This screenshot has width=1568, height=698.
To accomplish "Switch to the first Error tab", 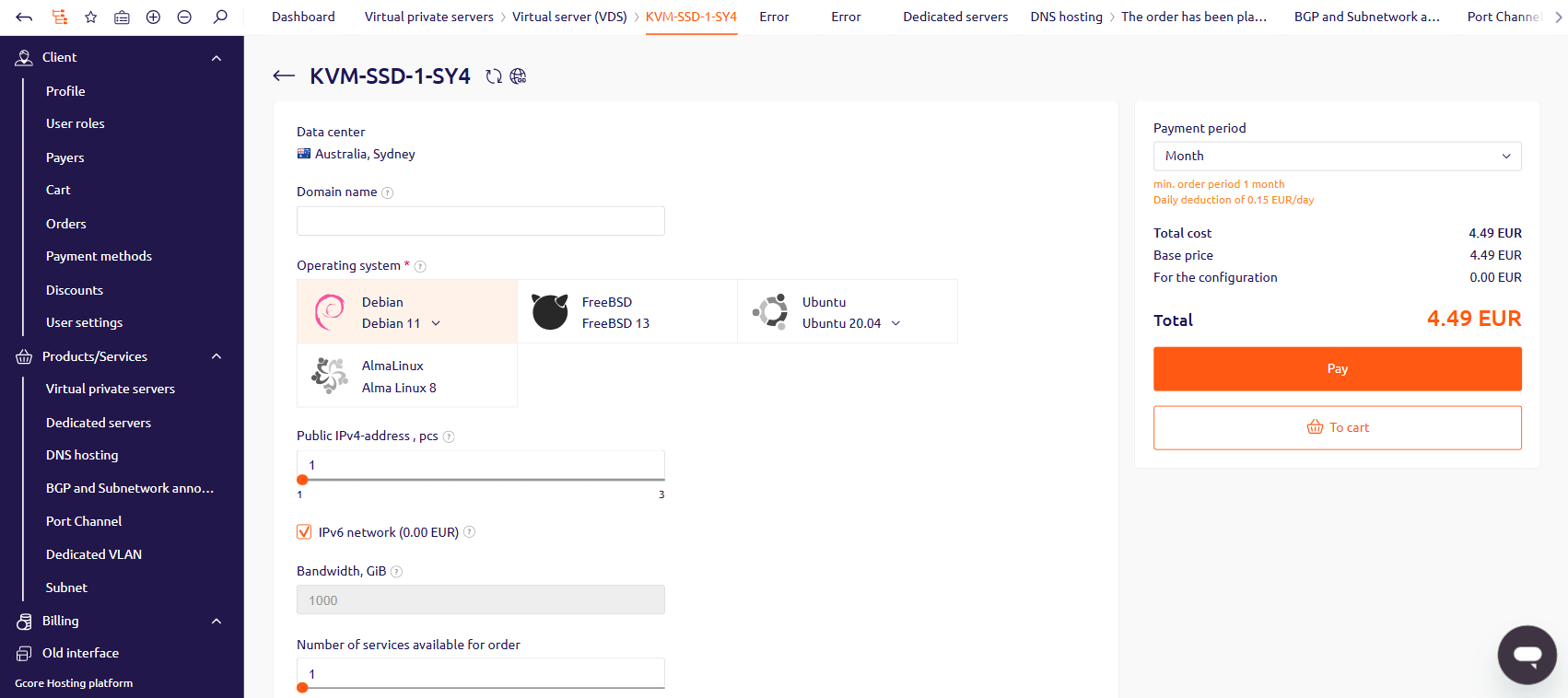I will pyautogui.click(x=774, y=17).
